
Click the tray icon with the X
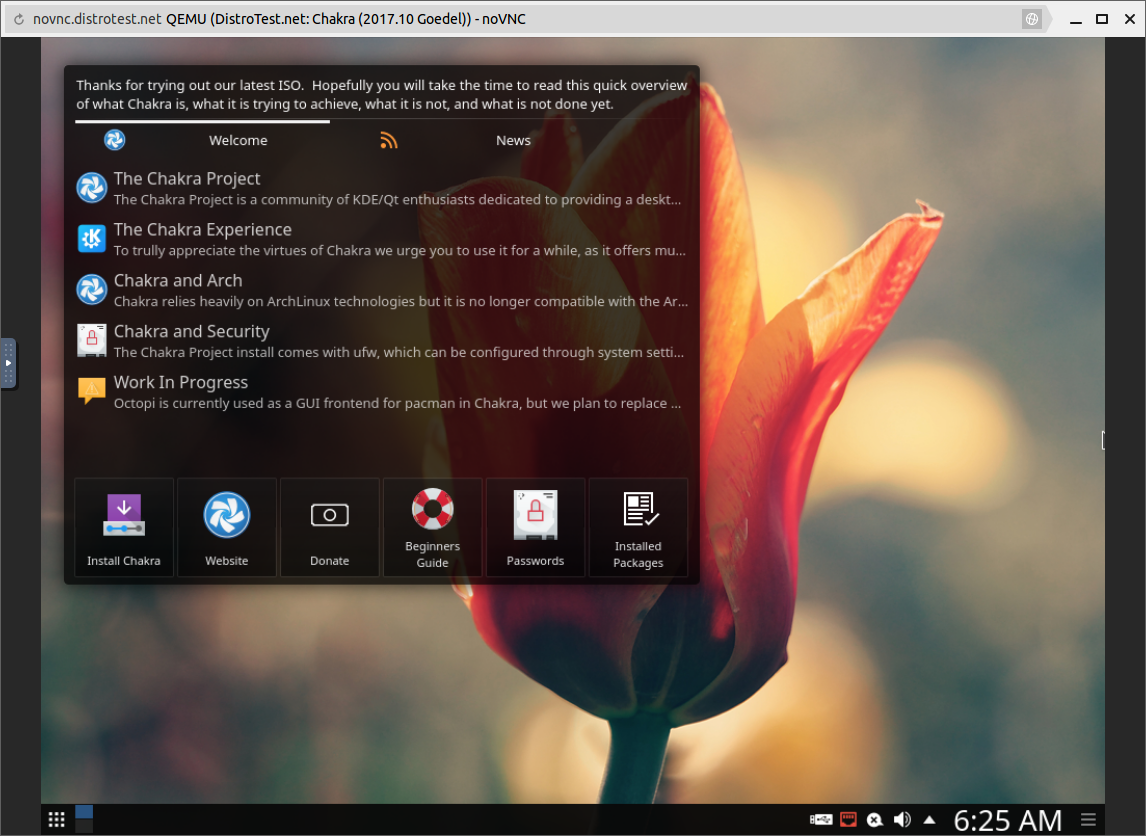coord(875,820)
